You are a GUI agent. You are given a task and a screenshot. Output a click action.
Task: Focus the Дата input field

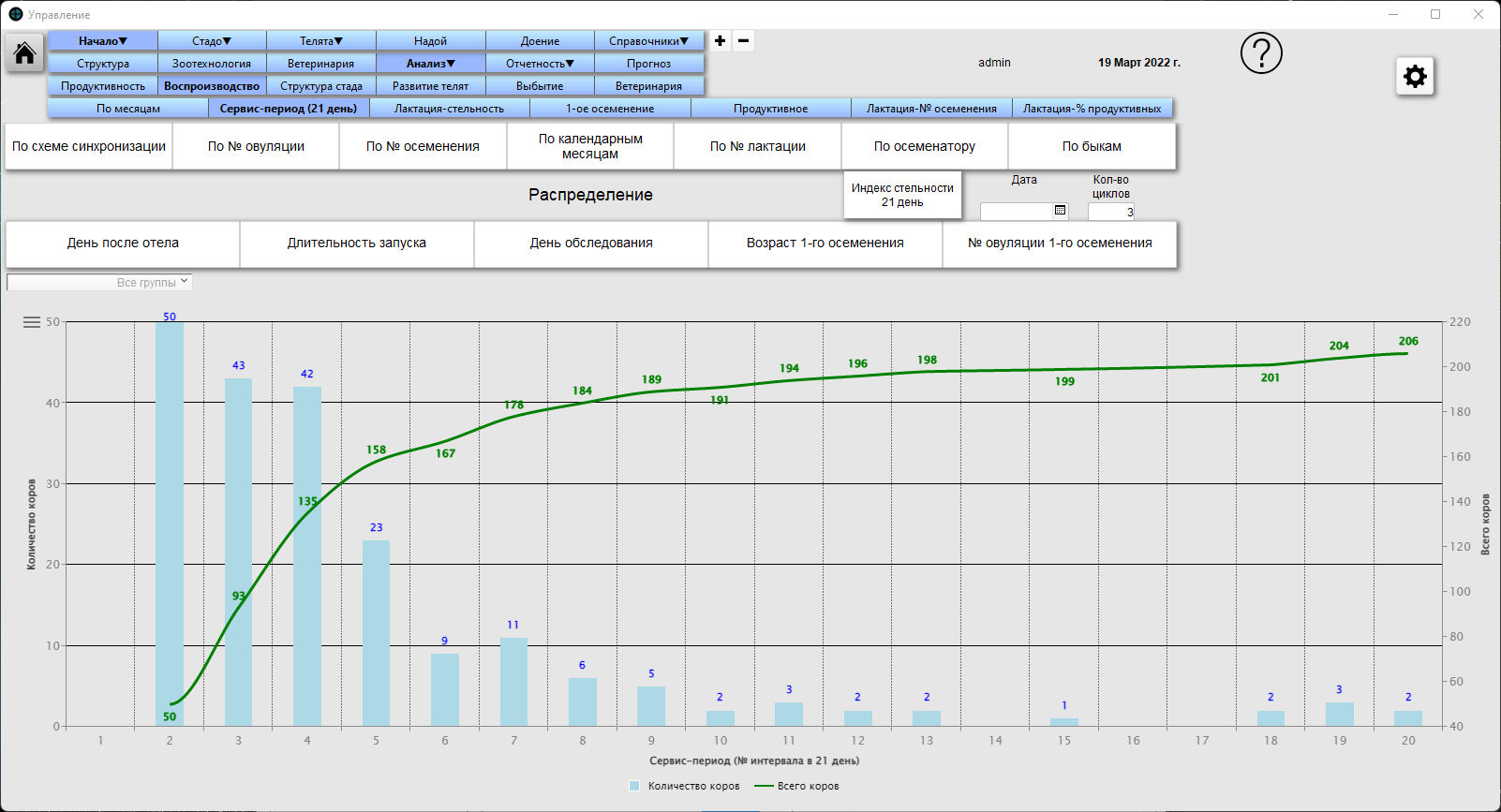[x=1017, y=212]
